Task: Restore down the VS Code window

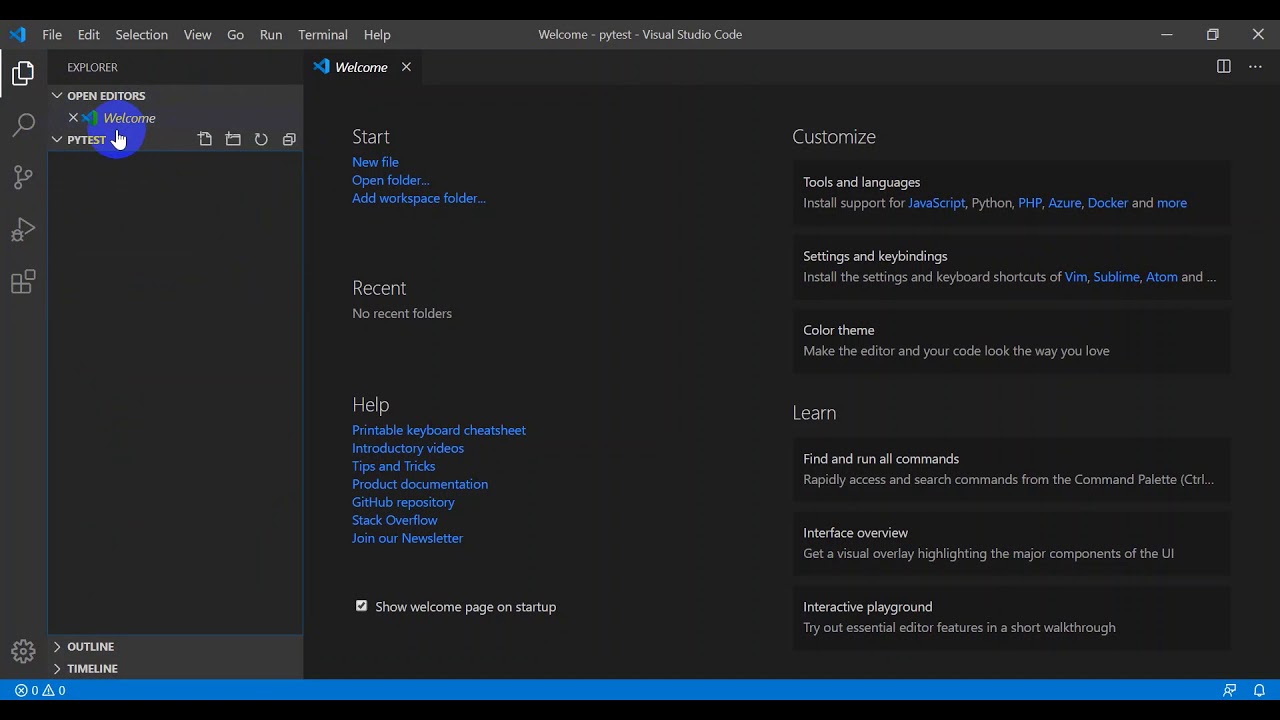Action: click(1213, 34)
